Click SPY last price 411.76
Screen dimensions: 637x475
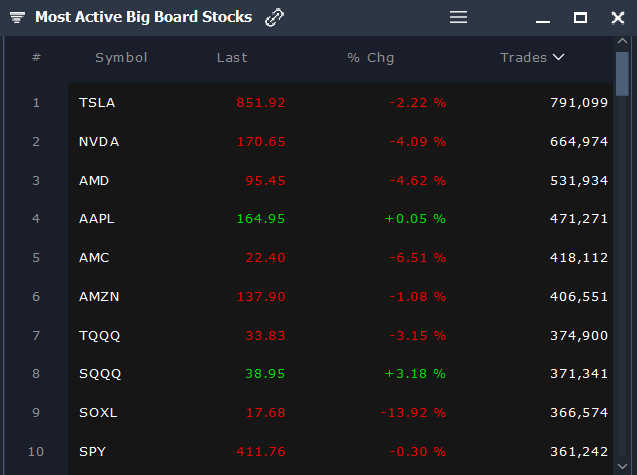click(261, 452)
